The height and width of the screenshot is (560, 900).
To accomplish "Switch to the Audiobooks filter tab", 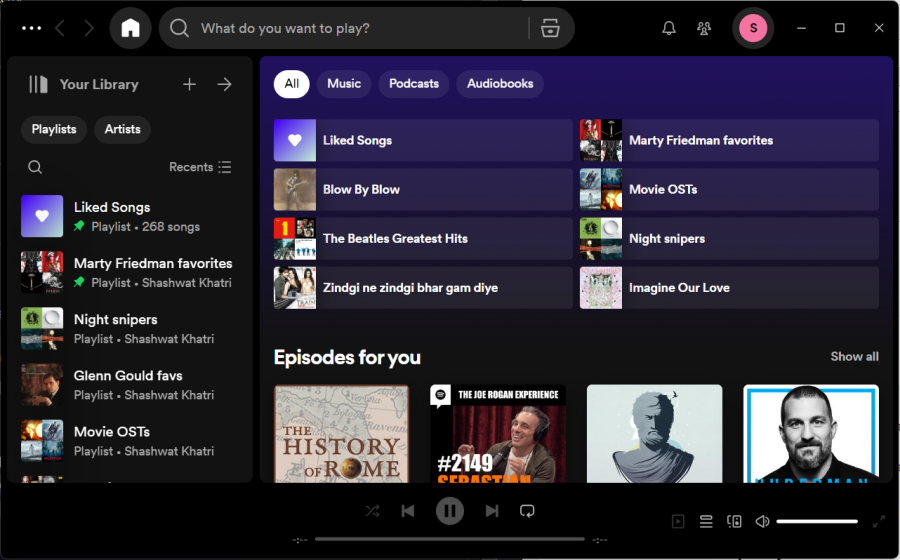I will pos(500,84).
